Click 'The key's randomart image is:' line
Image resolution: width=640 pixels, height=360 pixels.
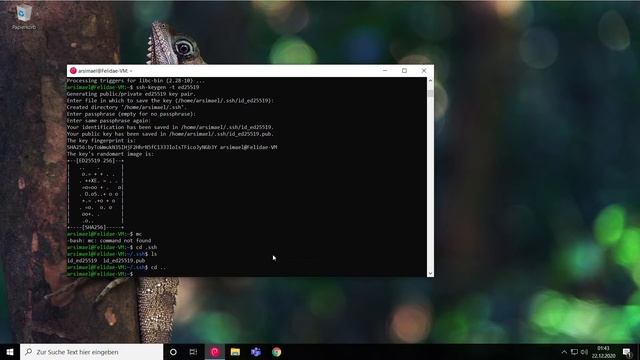(x=110, y=154)
